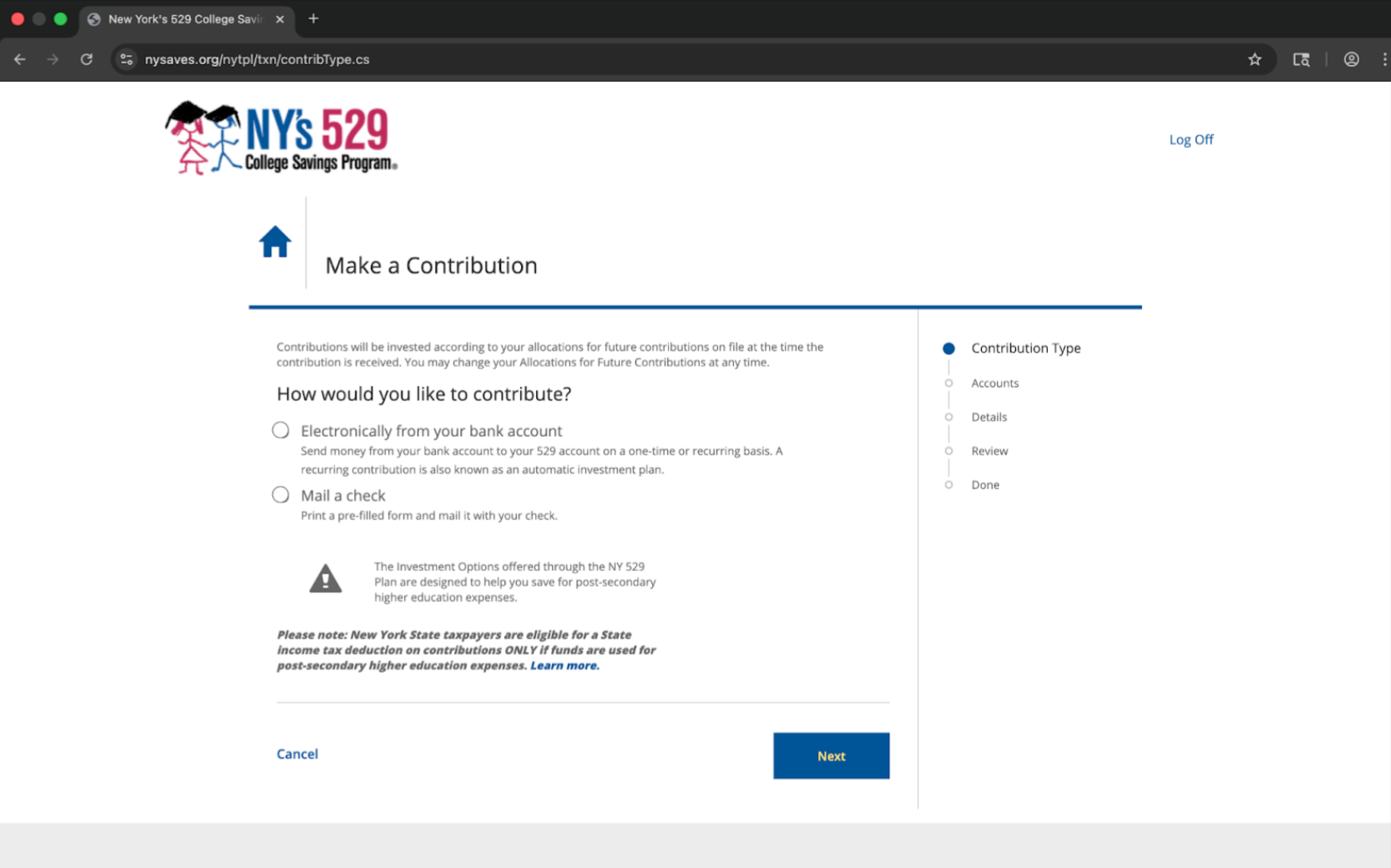Open the browser profile icon

point(1351,59)
